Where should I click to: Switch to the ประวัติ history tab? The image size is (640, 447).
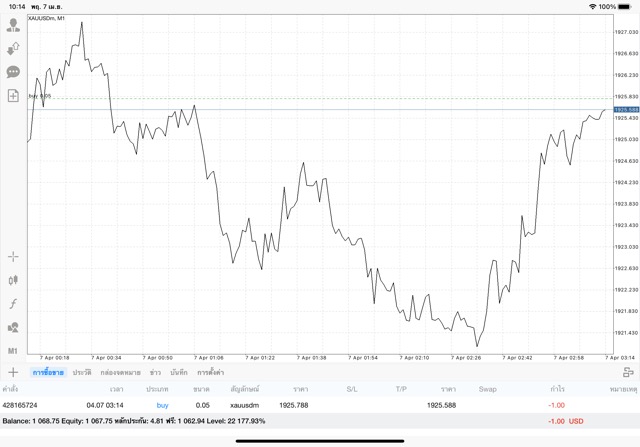81,372
